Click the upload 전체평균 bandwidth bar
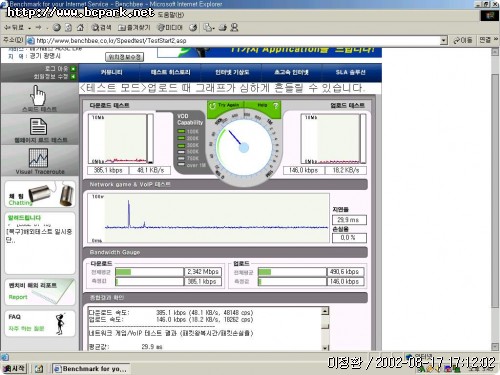Viewport: 500px width, 375px height. [292, 272]
